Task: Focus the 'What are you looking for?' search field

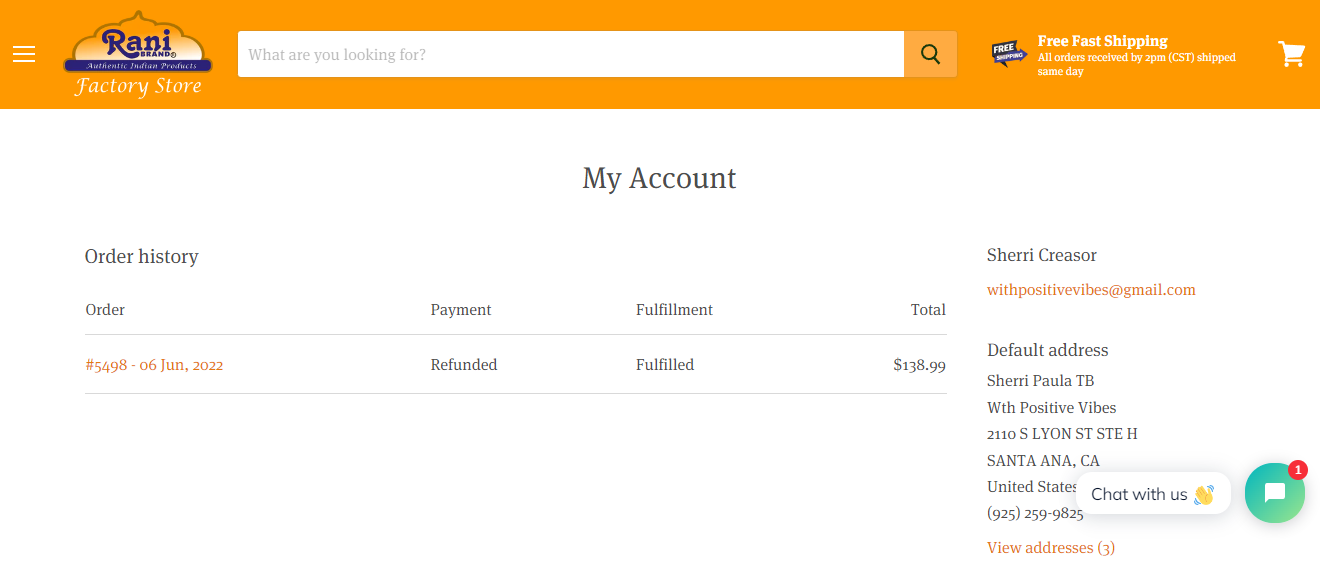Action: pyautogui.click(x=571, y=54)
